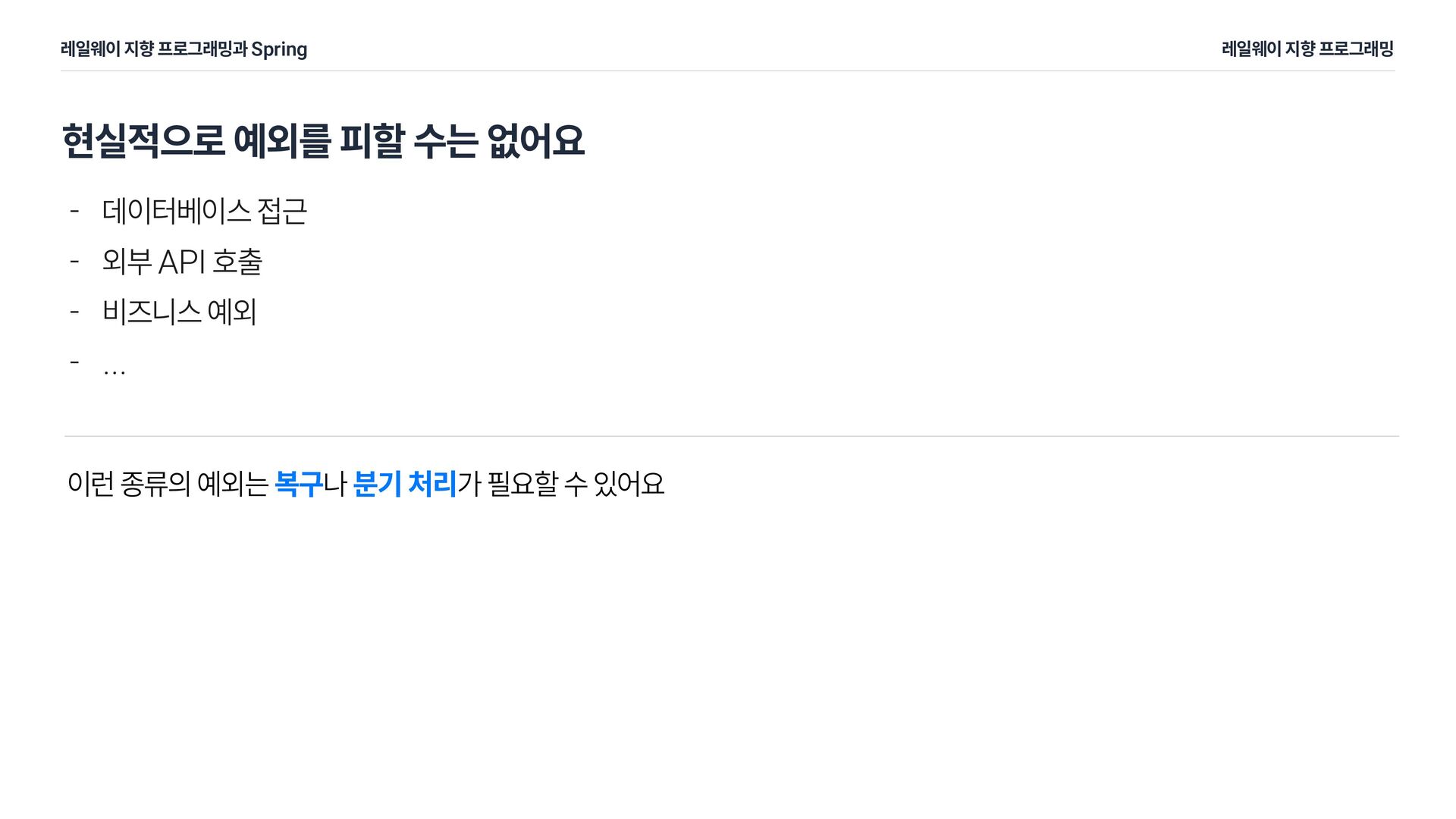Click the header text ending with Spring
The height and width of the screenshot is (819, 1456).
coord(184,49)
